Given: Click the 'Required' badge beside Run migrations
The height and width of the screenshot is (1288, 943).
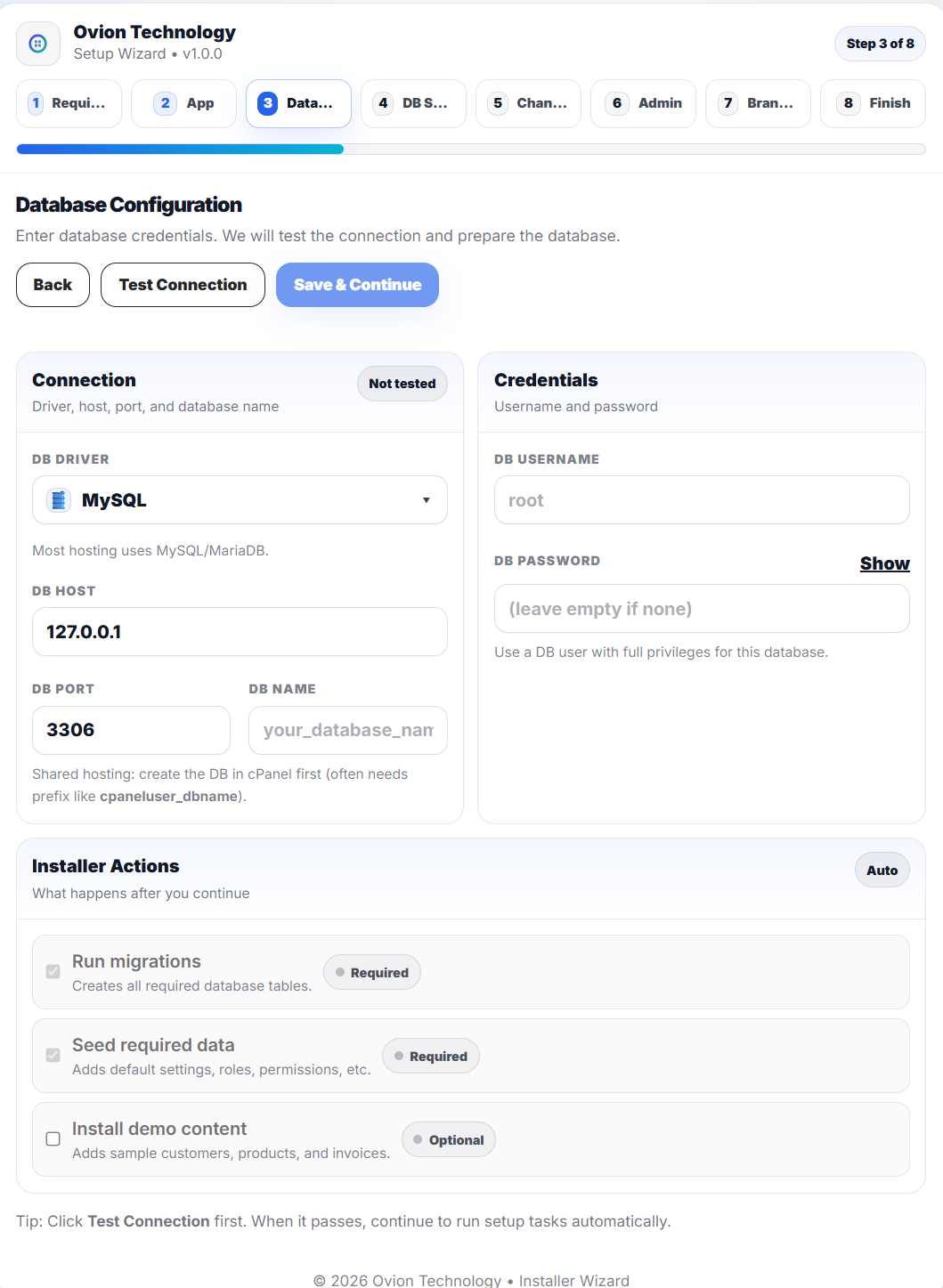Looking at the screenshot, I should click(x=372, y=972).
